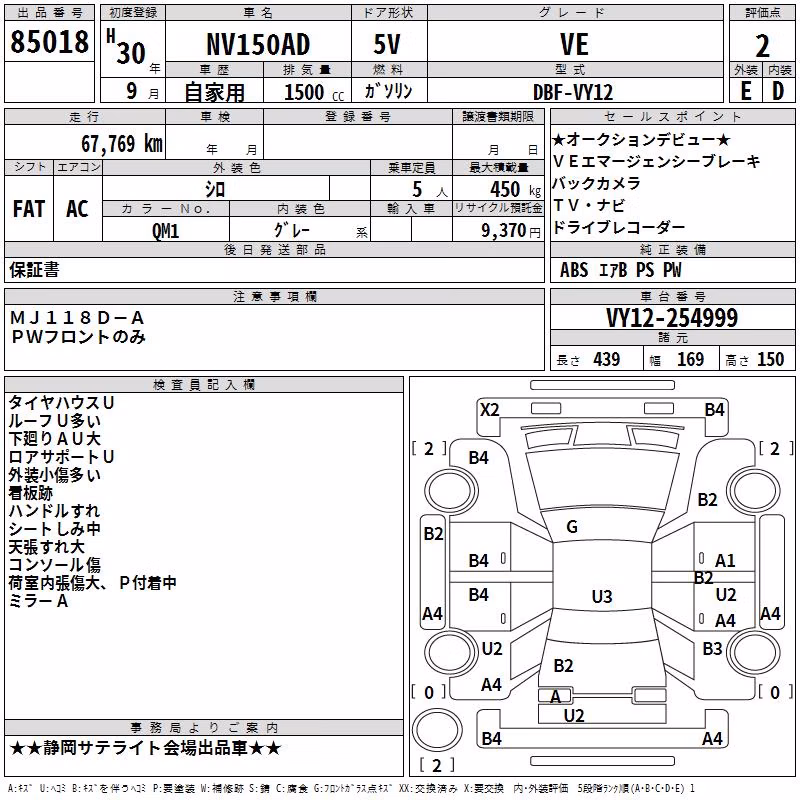Click inspector note コンソール傷
This screenshot has width=800, height=800.
54,565
